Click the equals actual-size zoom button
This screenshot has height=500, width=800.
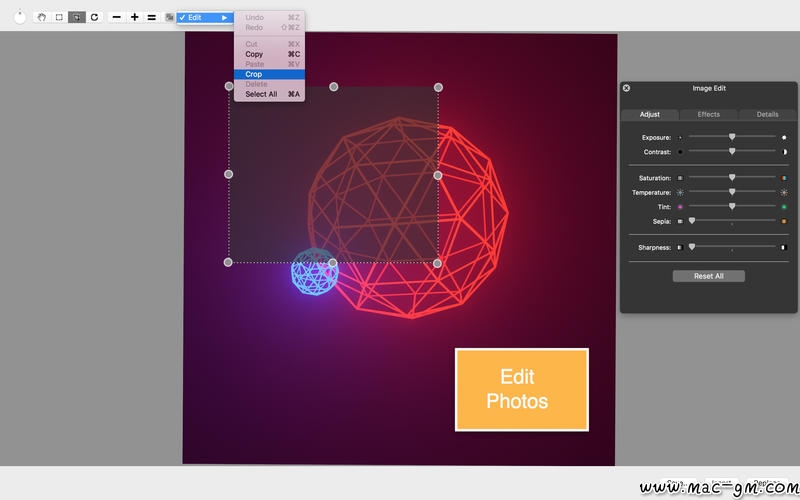(x=152, y=17)
